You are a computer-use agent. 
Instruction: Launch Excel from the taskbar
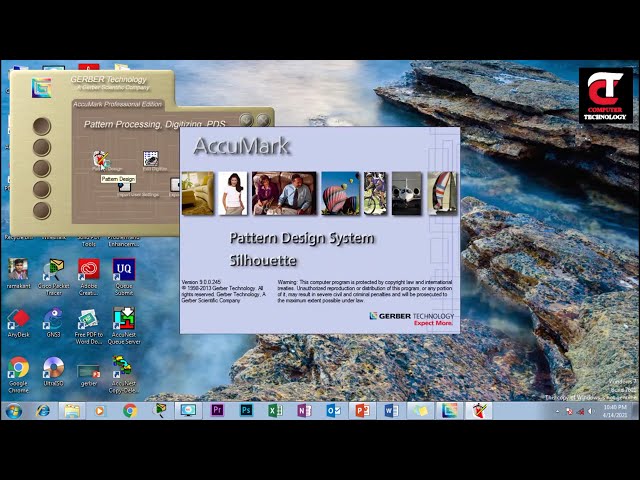[275, 410]
